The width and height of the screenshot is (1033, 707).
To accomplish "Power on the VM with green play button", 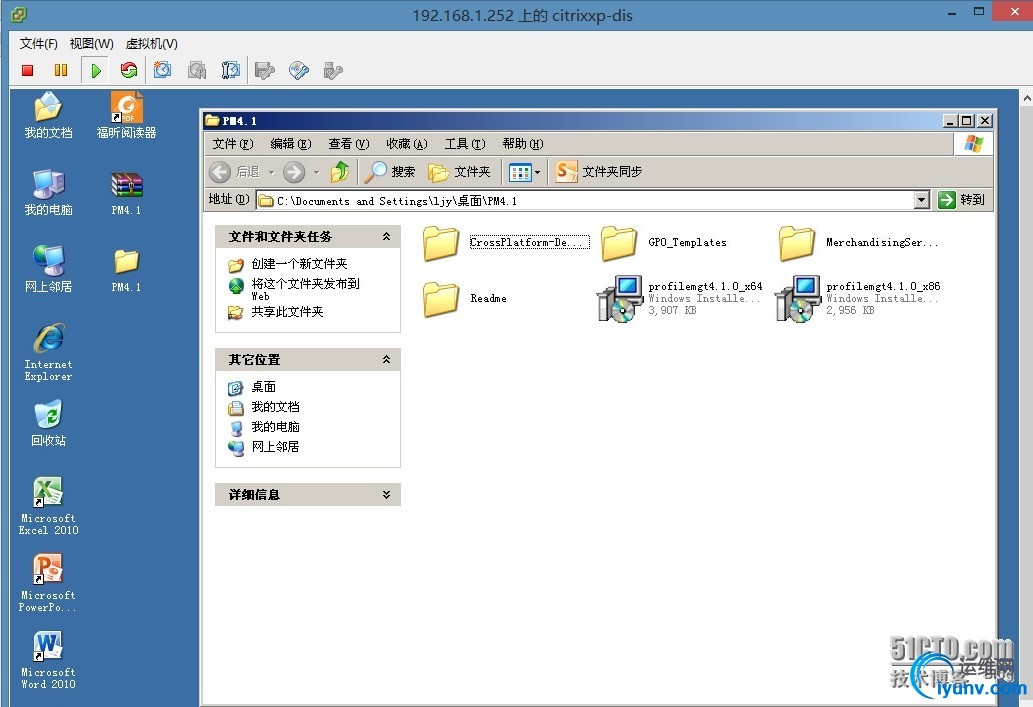I will tap(96, 71).
